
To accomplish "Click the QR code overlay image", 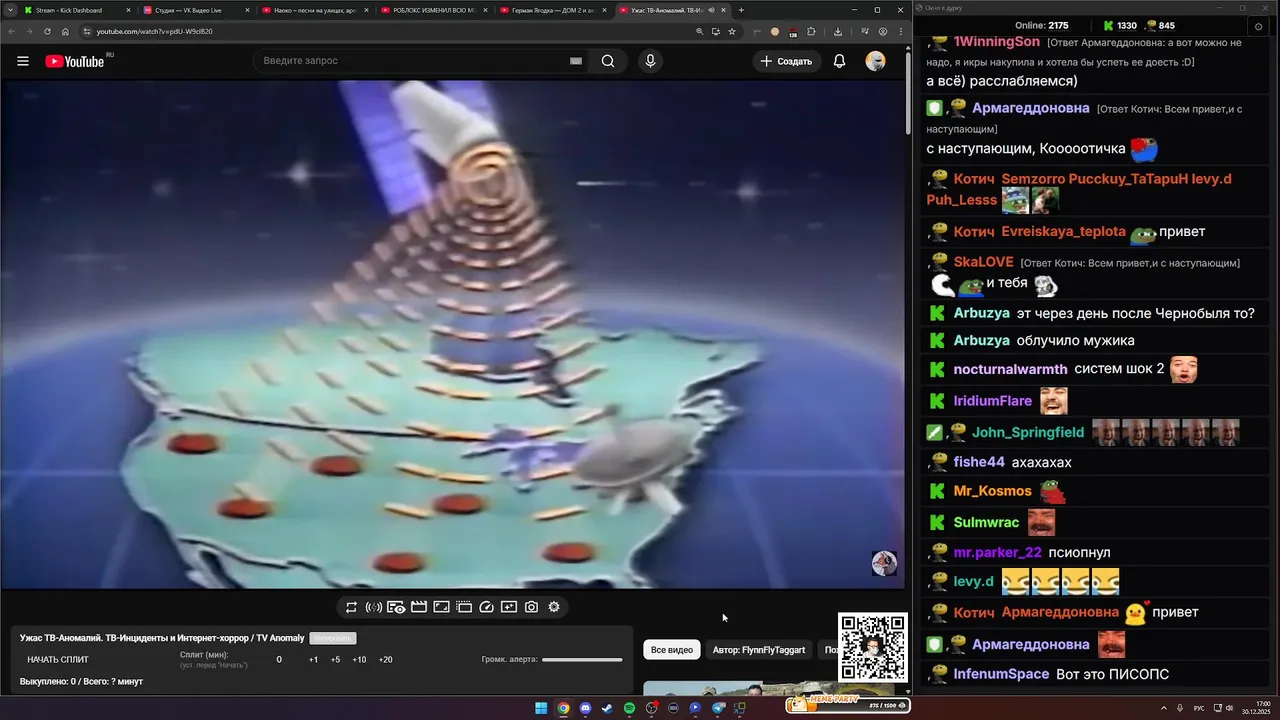I will 873,647.
